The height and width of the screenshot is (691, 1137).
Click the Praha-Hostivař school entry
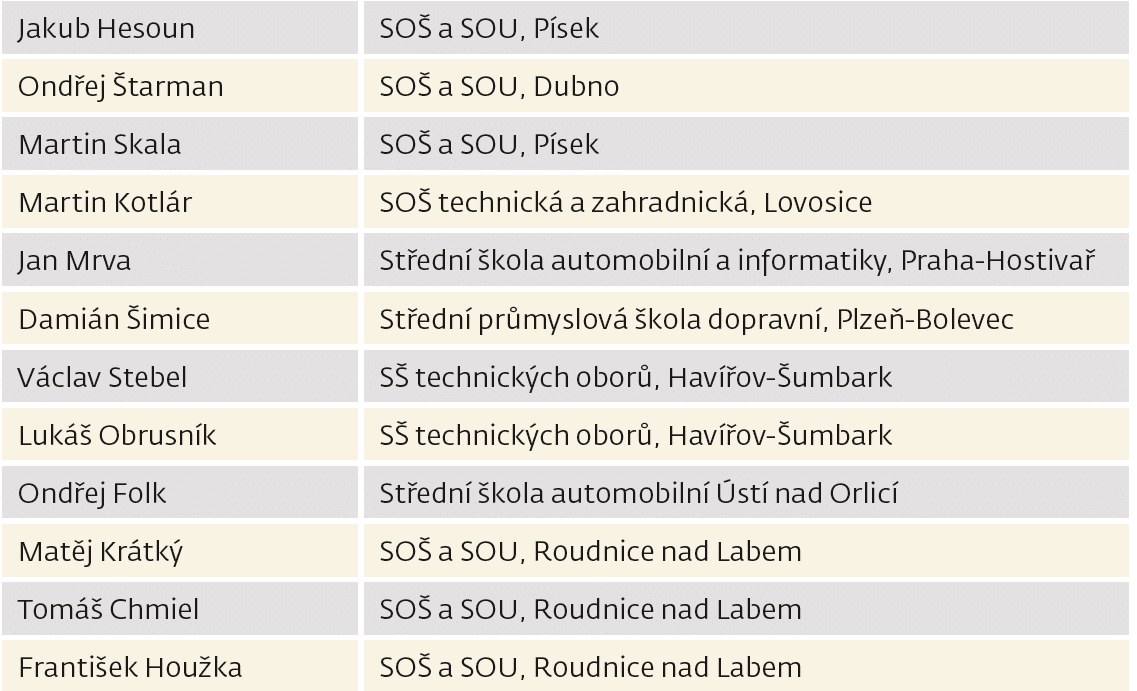pos(738,260)
